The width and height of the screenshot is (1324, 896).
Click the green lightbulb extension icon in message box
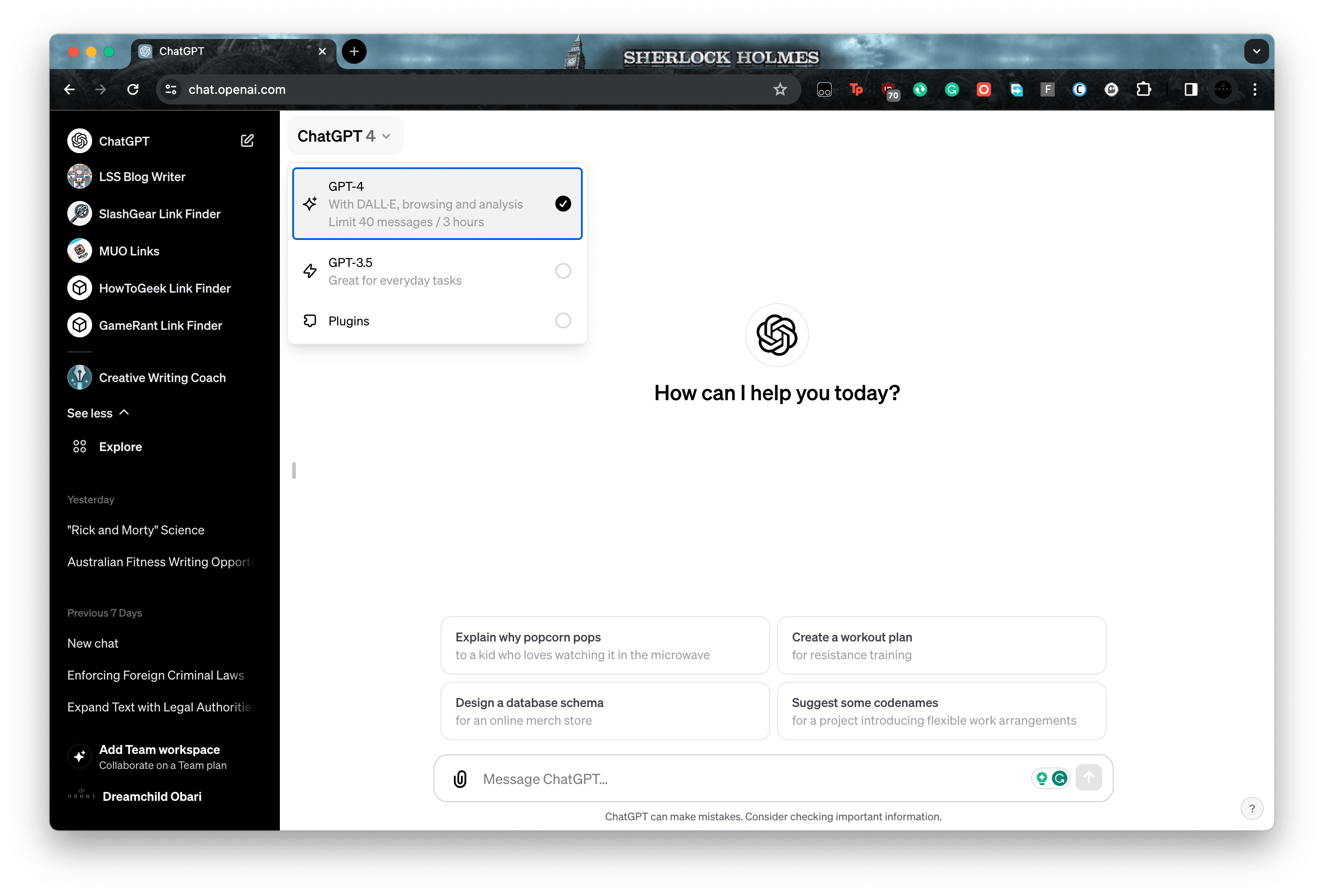tap(1041, 778)
